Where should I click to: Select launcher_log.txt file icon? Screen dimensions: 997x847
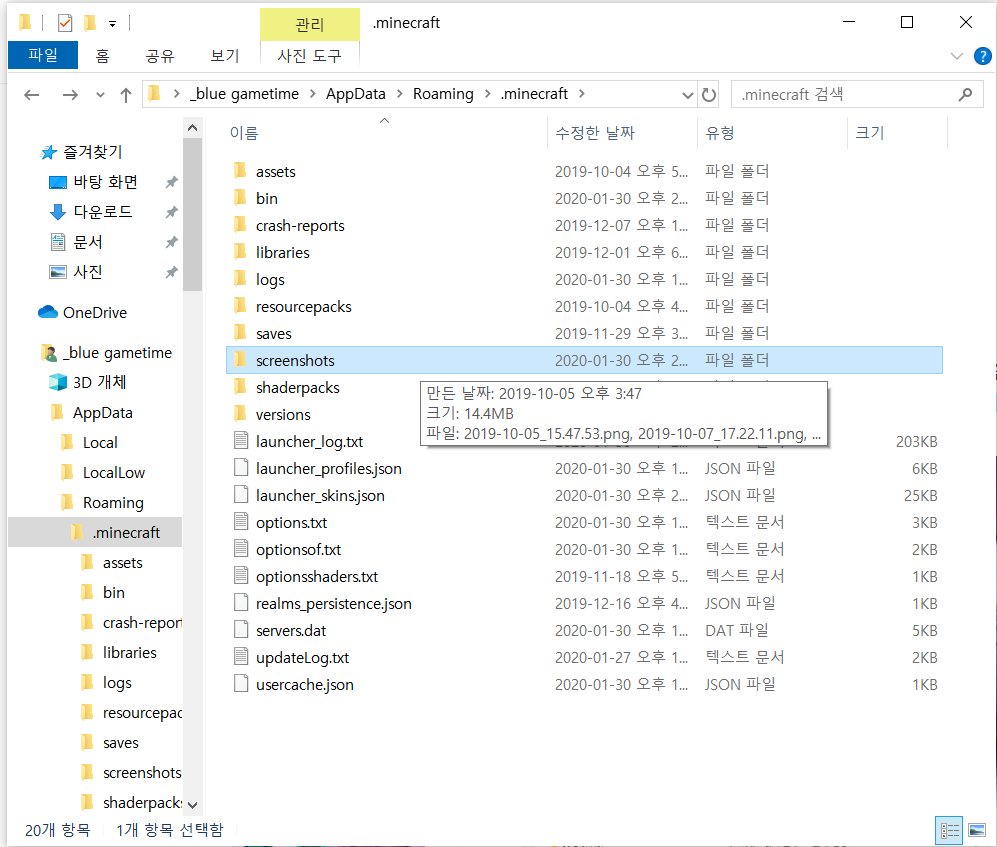click(x=240, y=441)
